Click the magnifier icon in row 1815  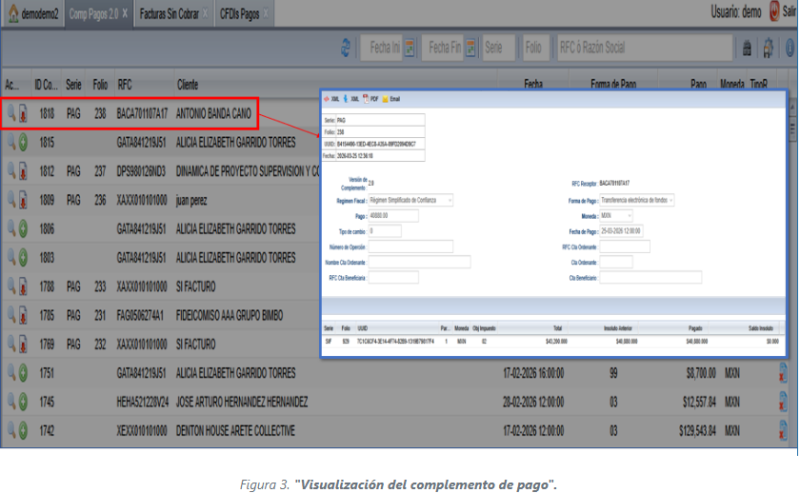tap(11, 142)
